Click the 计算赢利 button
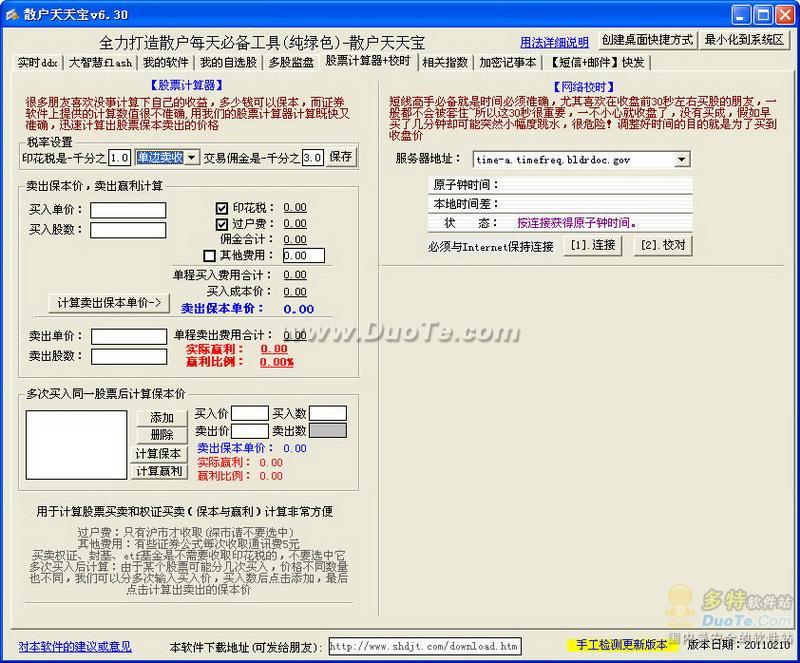The image size is (800, 663). point(159,471)
